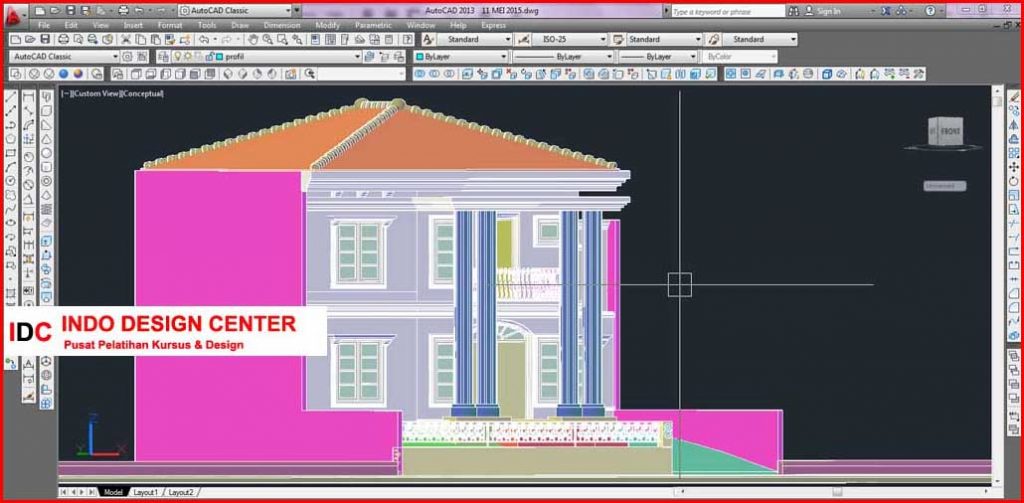The width and height of the screenshot is (1024, 503).
Task: Open the Insert menu
Action: [x=133, y=25]
